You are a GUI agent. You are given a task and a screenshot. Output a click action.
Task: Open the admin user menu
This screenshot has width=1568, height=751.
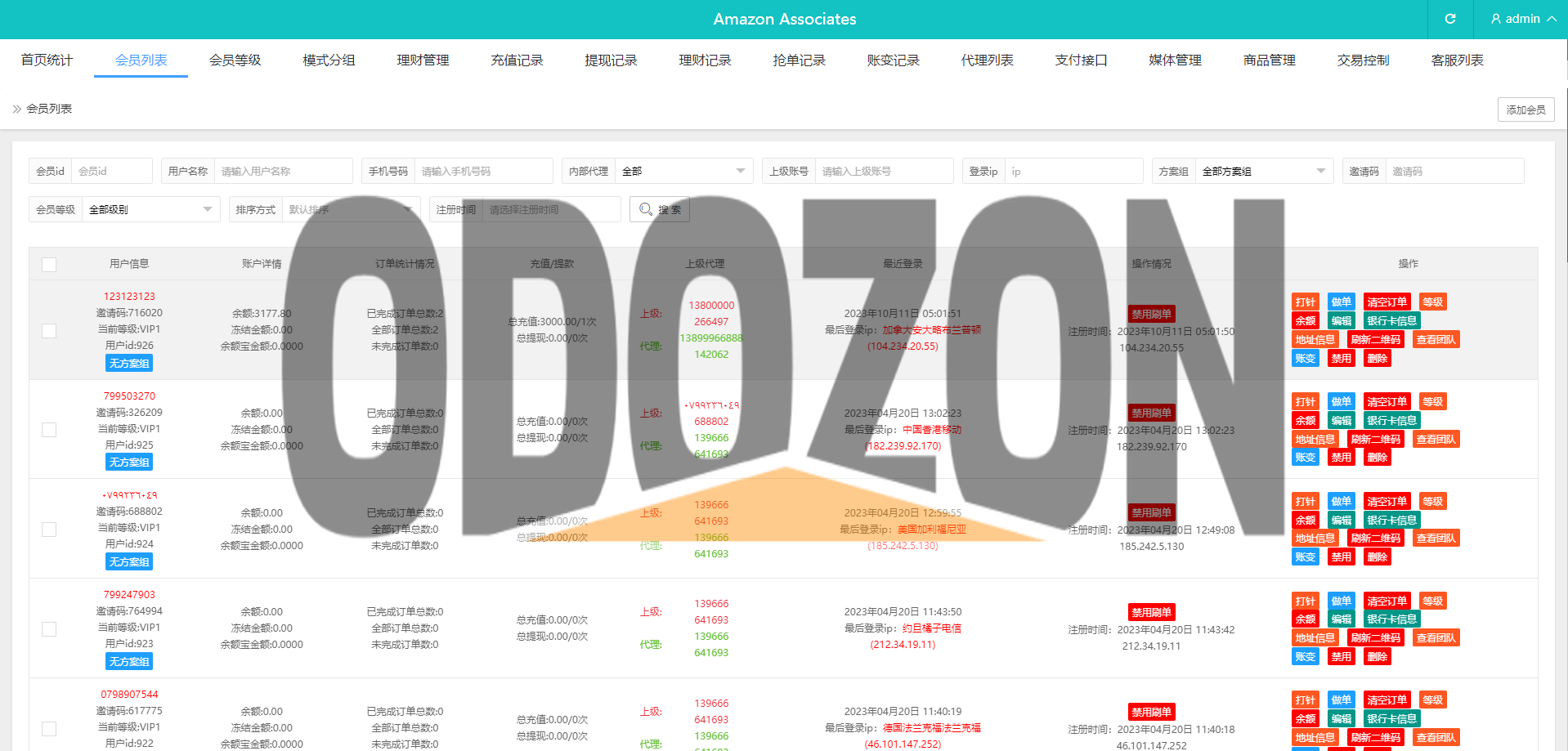click(x=1523, y=19)
